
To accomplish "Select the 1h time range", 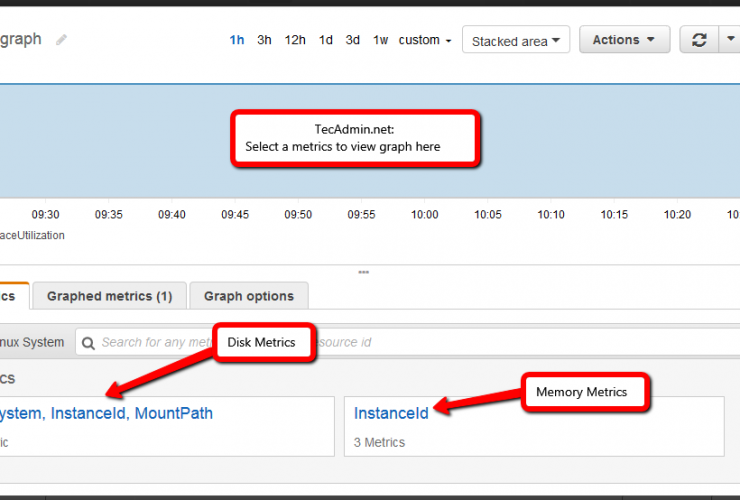I will [x=237, y=40].
